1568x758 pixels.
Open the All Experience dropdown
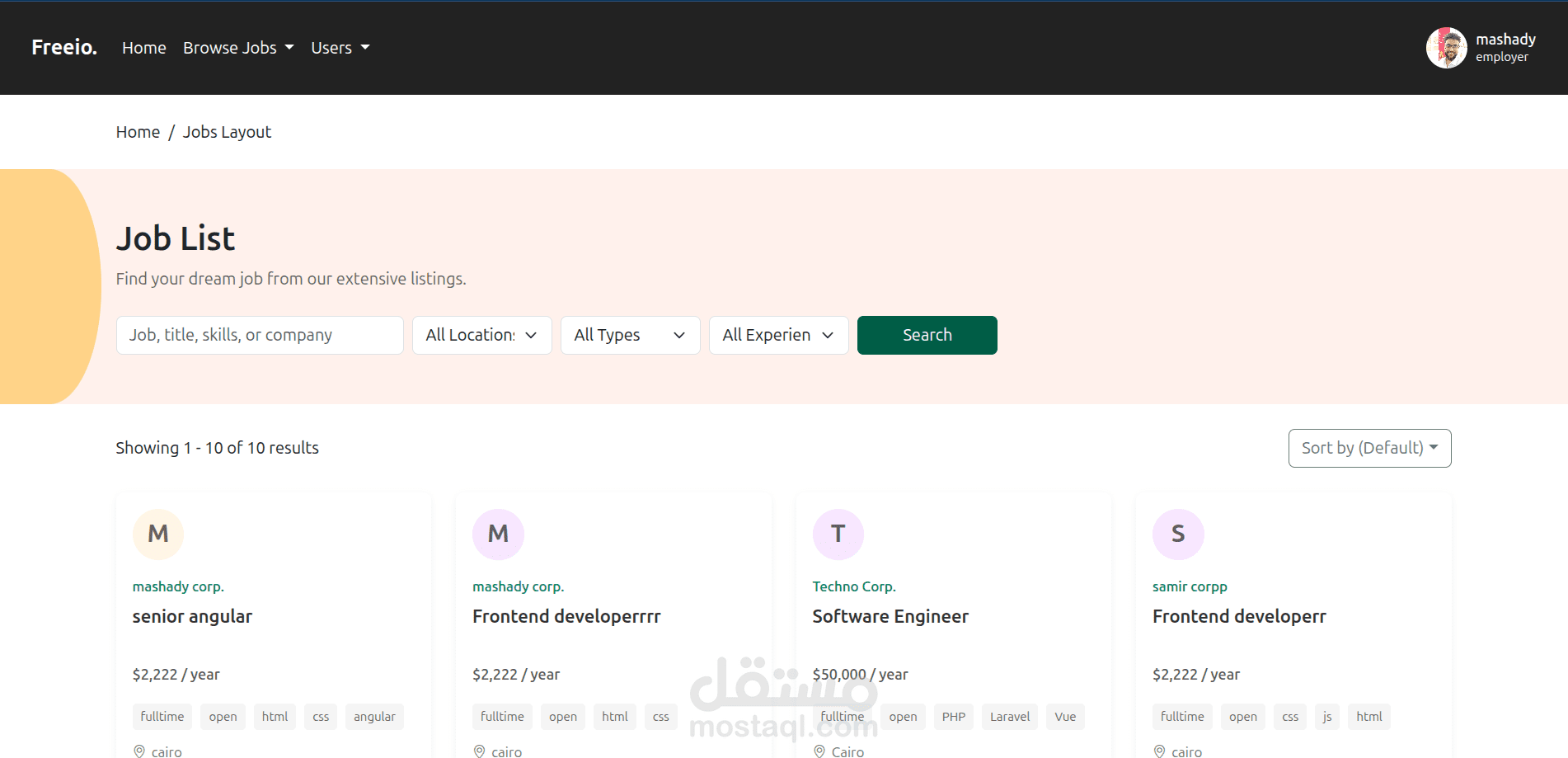pos(779,335)
